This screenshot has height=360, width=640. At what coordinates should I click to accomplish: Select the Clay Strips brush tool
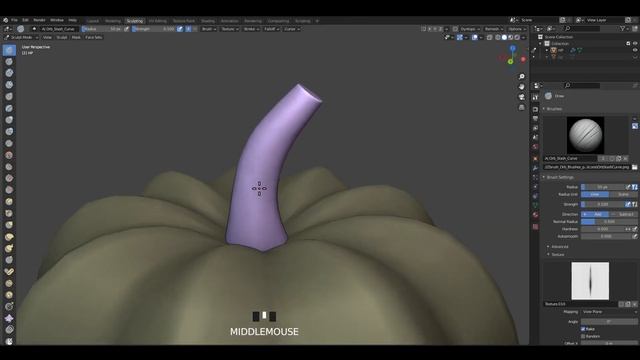[9, 85]
